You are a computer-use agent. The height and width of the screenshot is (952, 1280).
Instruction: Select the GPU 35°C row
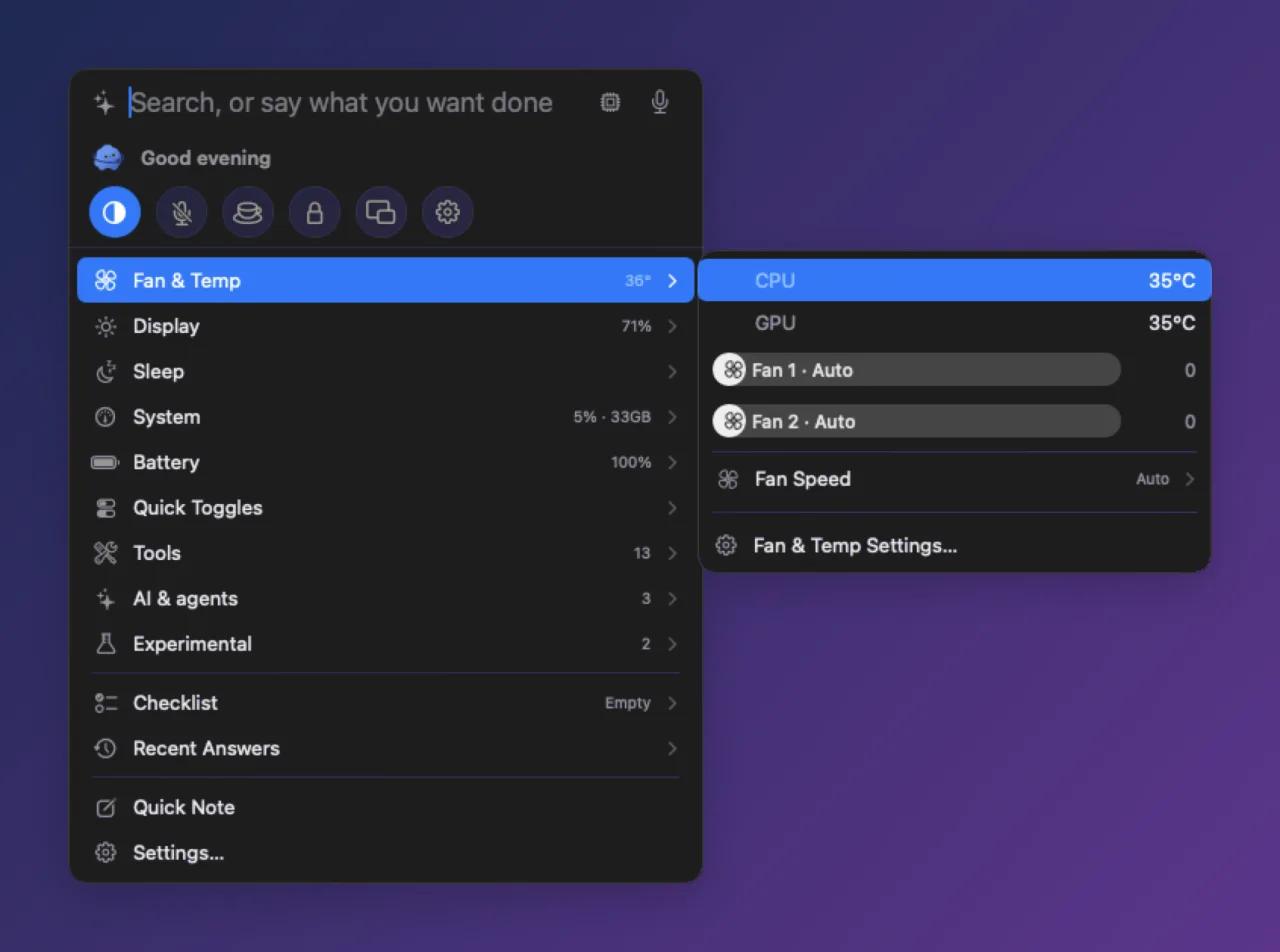pyautogui.click(x=955, y=323)
